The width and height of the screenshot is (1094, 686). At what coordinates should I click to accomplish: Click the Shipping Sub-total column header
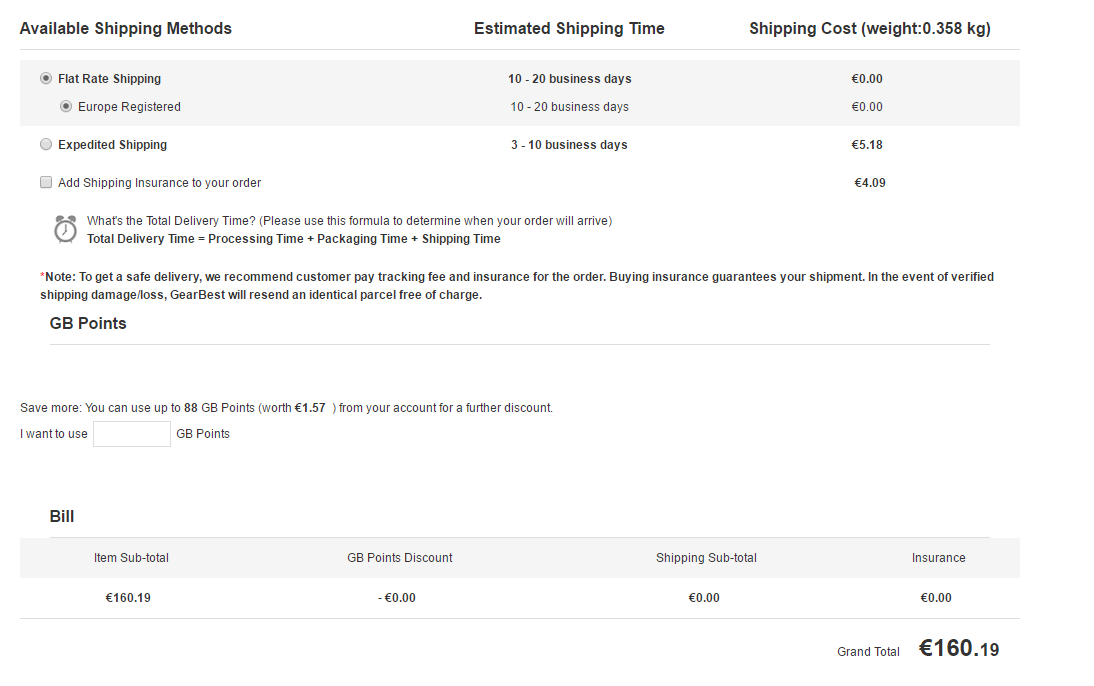[706, 558]
